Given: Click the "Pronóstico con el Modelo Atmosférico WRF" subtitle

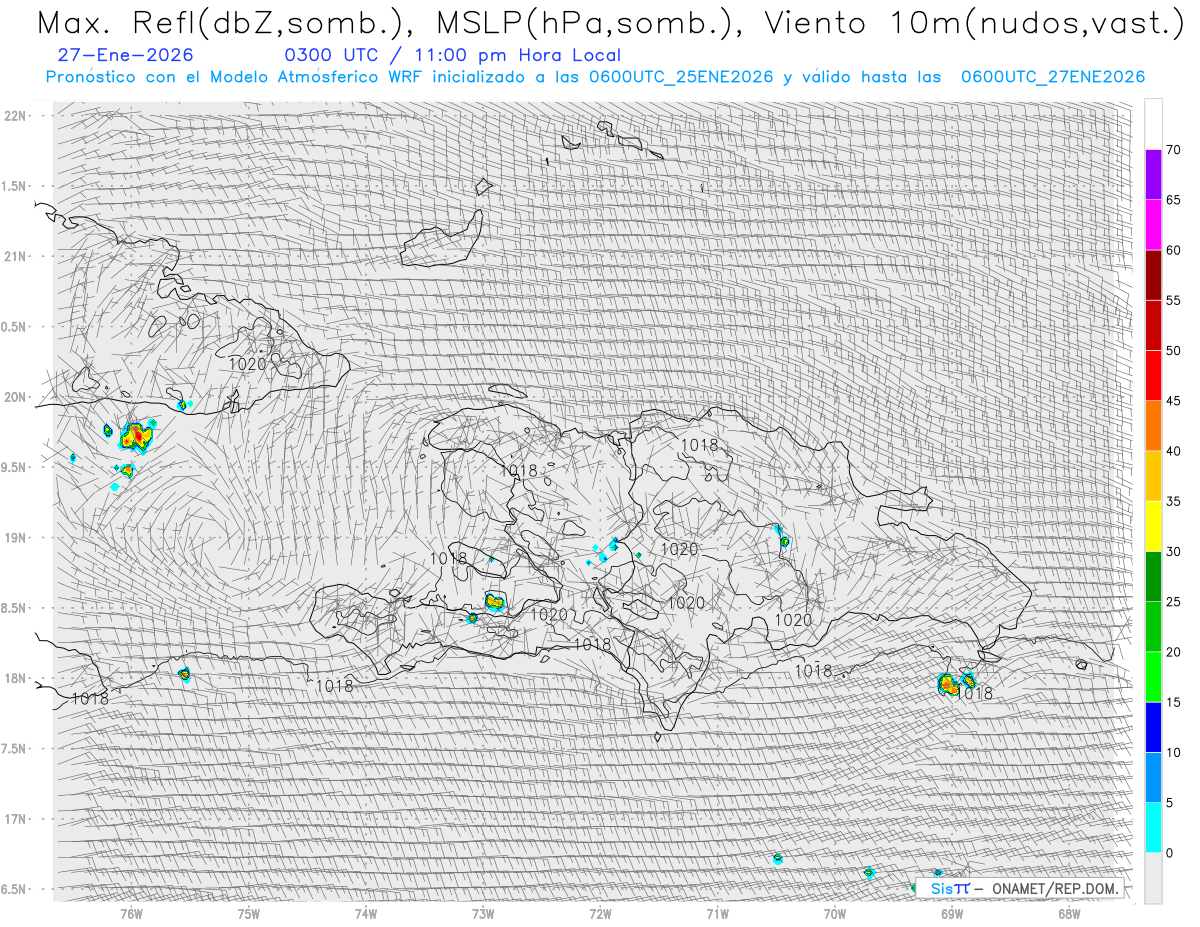Looking at the screenshot, I should coord(595,77).
